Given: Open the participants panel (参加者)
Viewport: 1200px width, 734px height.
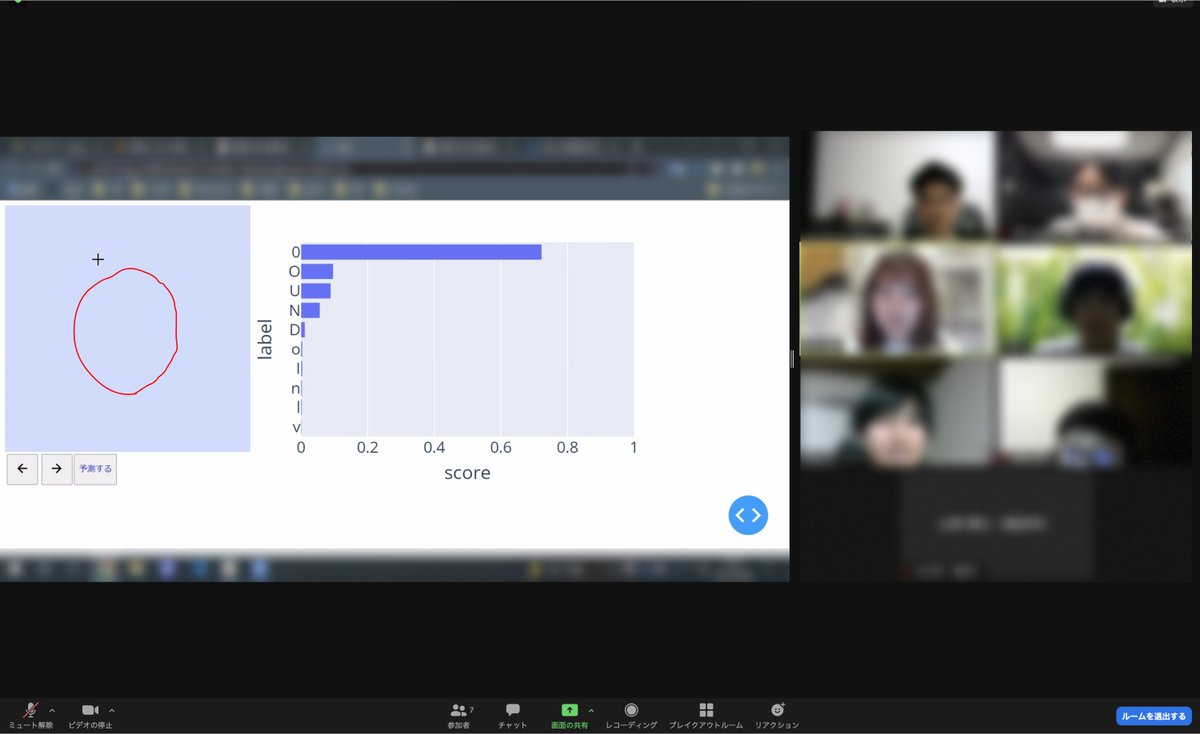Looking at the screenshot, I should tap(459, 715).
